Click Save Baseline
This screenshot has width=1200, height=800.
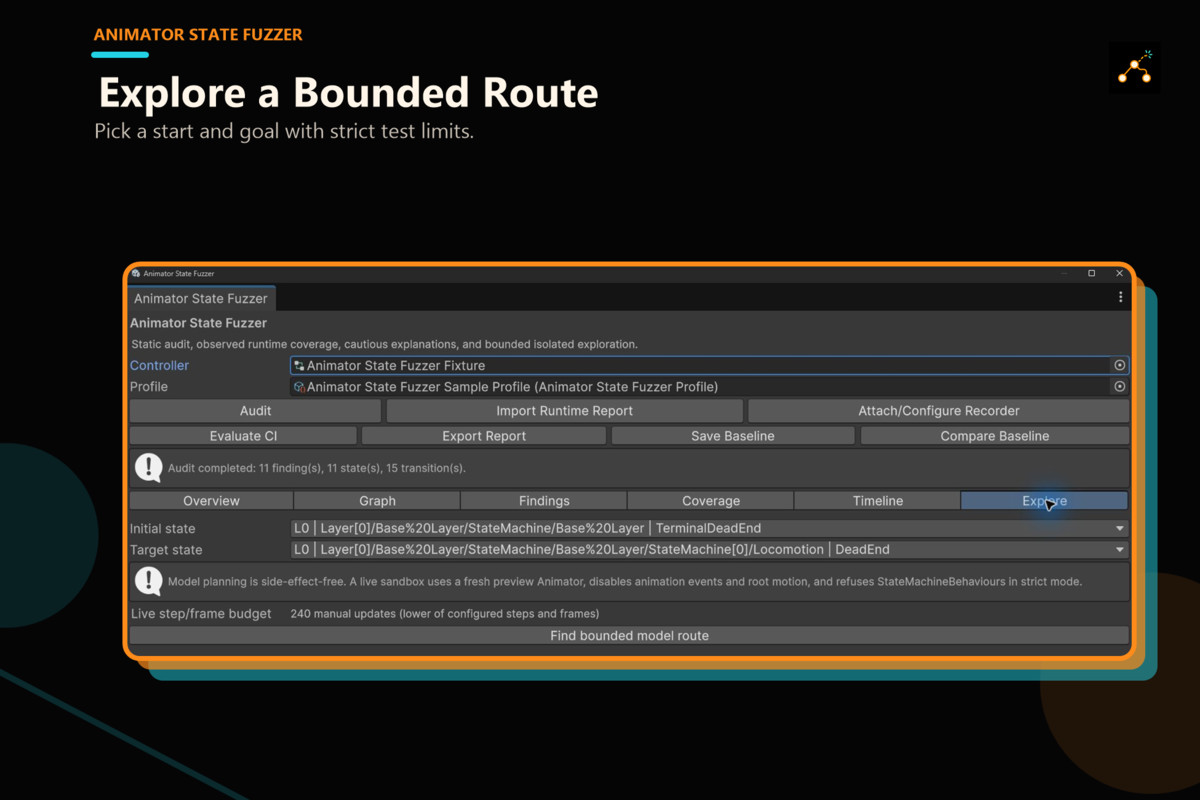pos(733,436)
